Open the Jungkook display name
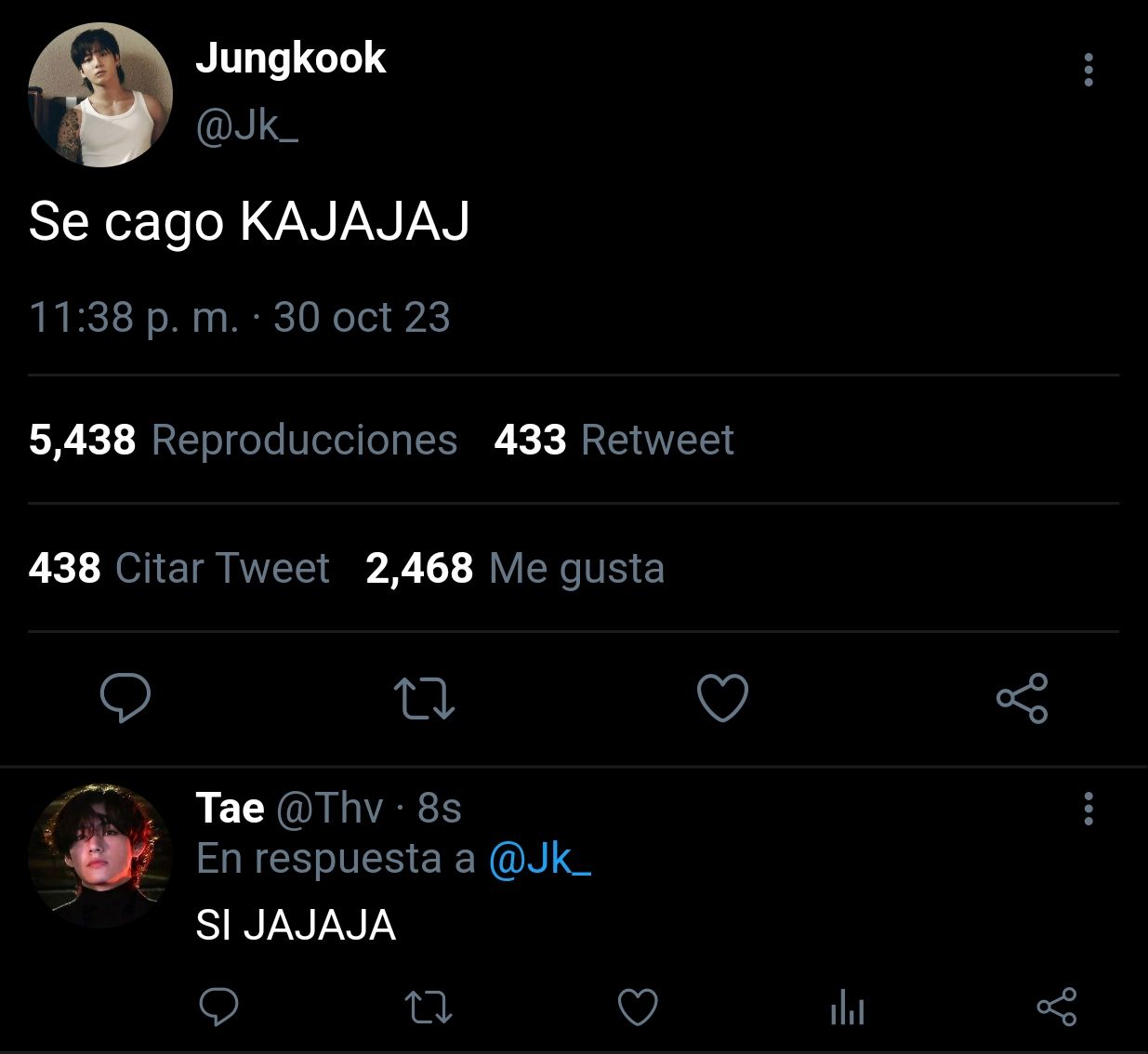Image resolution: width=1148 pixels, height=1054 pixels. tap(290, 59)
